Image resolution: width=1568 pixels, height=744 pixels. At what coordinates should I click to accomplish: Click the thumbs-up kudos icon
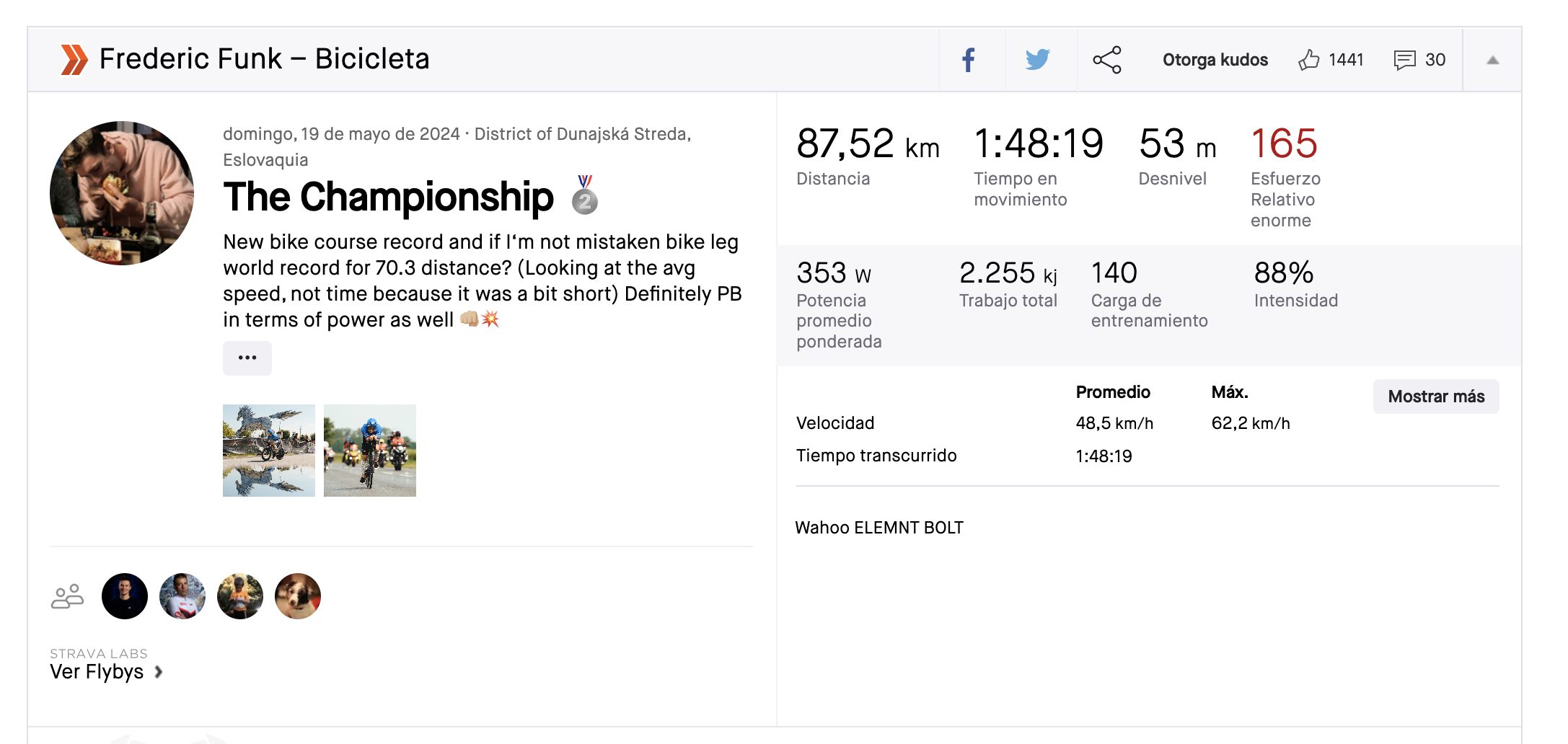click(x=1308, y=60)
